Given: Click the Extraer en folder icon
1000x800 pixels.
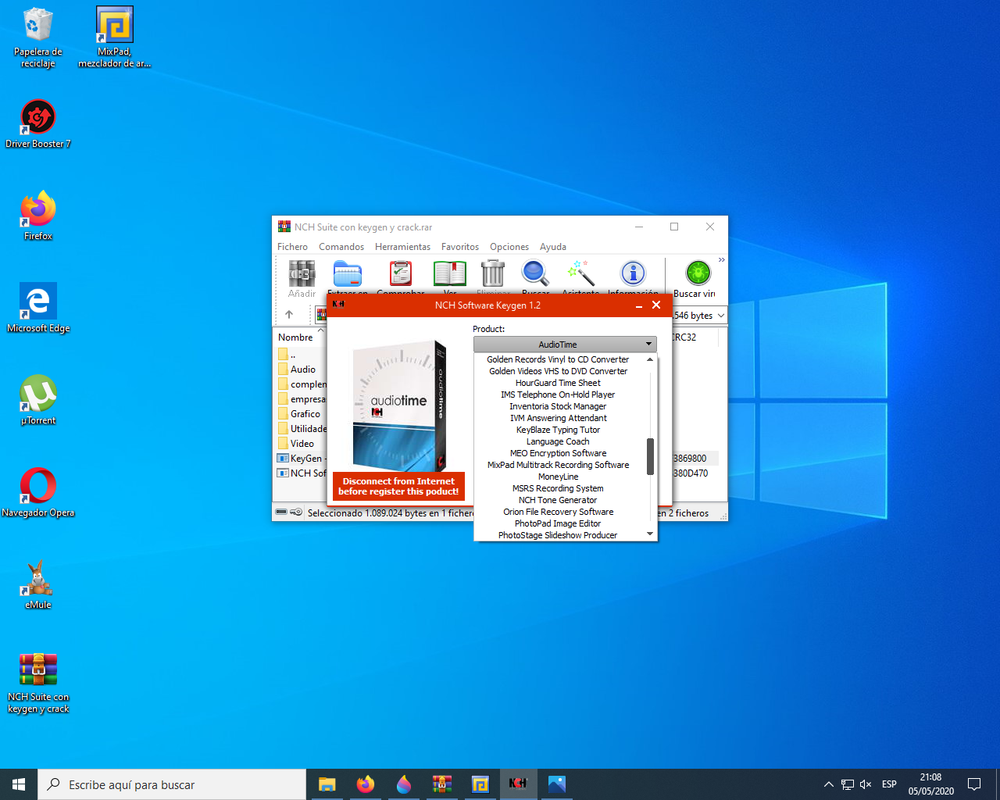Looking at the screenshot, I should click(348, 274).
